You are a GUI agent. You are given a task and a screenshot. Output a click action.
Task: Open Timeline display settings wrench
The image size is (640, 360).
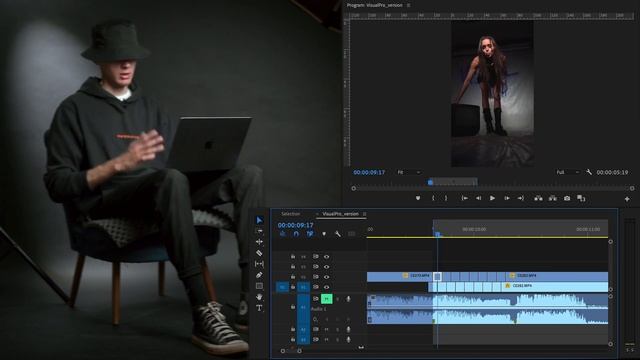pos(338,234)
